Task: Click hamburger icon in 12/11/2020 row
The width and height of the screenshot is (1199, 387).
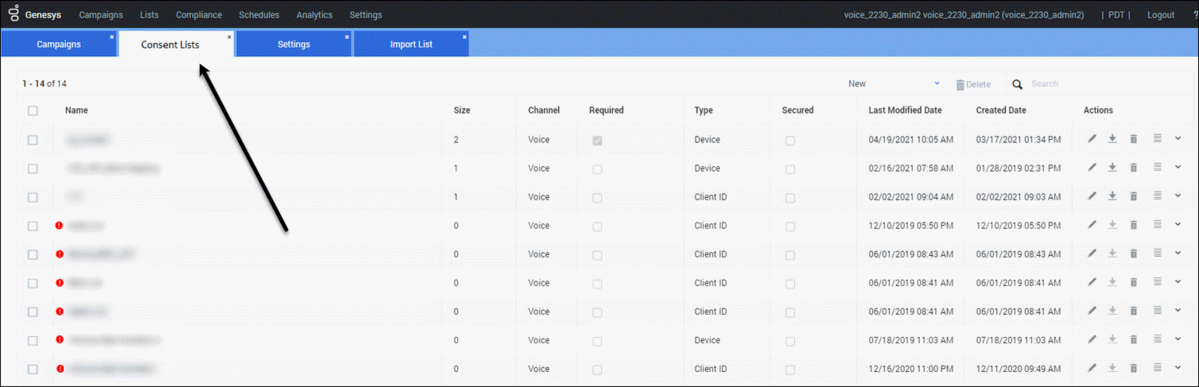Action: click(1158, 368)
